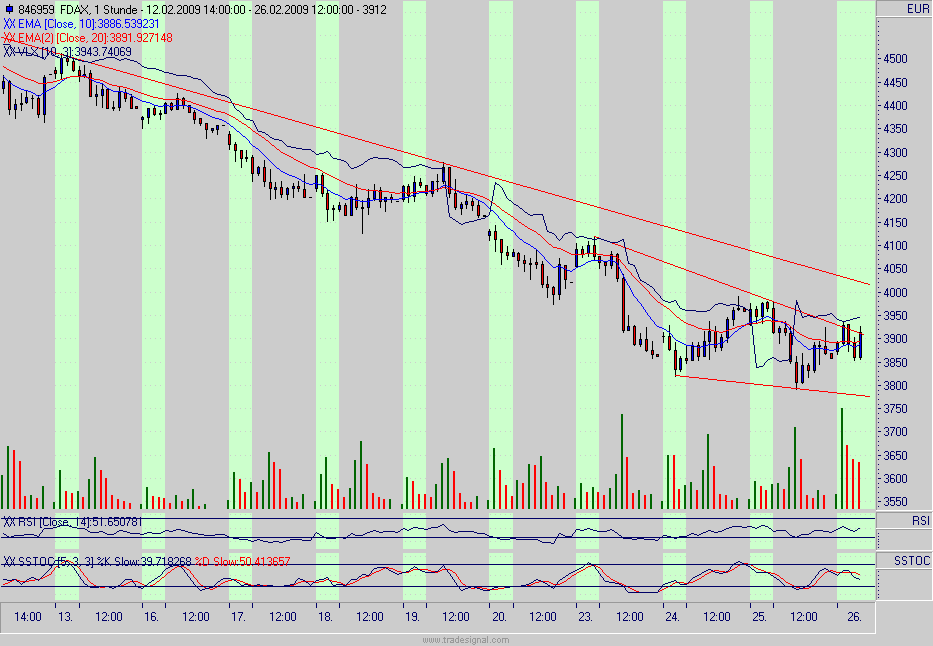The width and height of the screenshot is (933, 646).
Task: Click the 26. date label on the time axis
Action: [x=855, y=617]
